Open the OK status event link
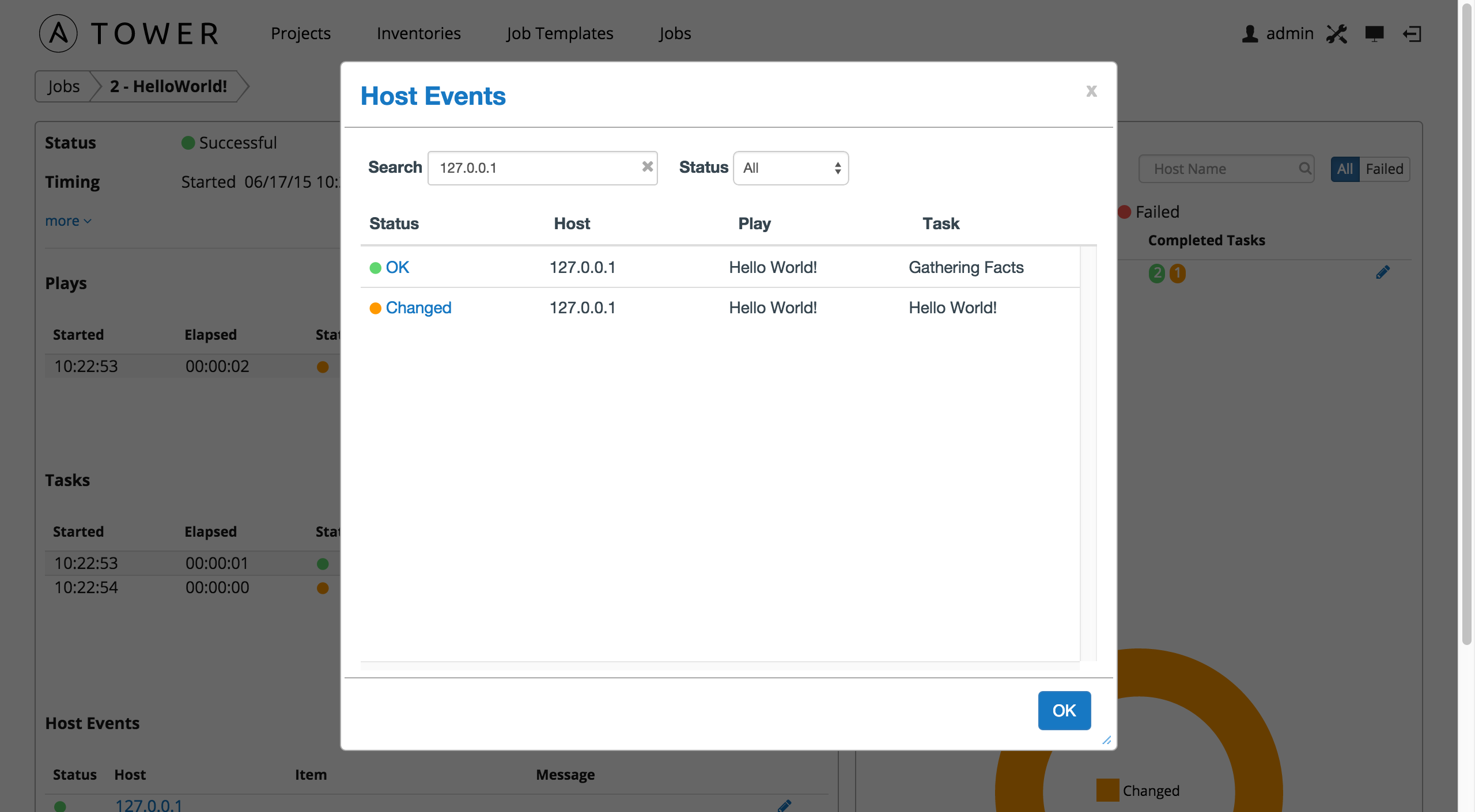This screenshot has height=812, width=1475. click(397, 267)
